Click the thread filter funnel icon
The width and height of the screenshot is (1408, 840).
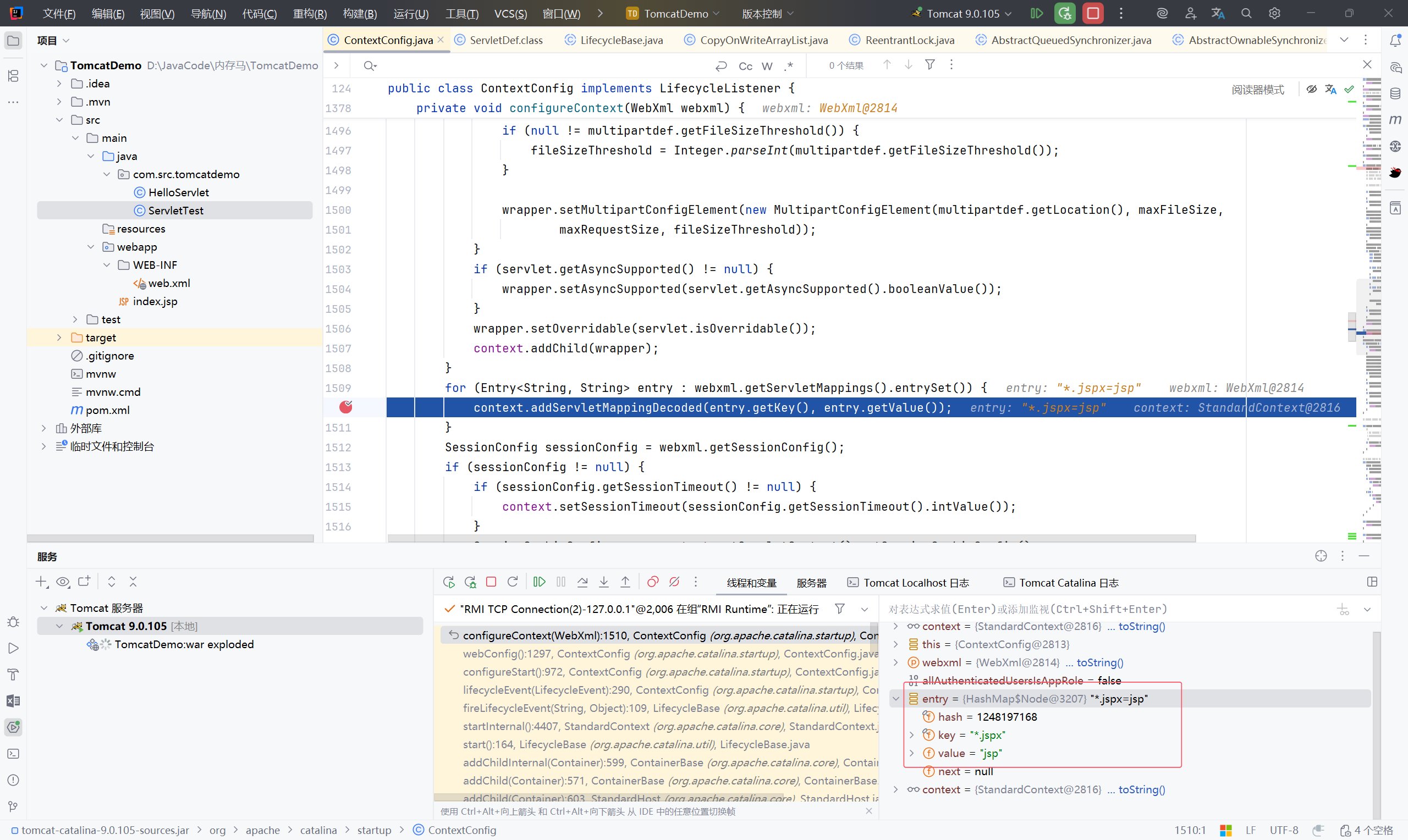(840, 609)
